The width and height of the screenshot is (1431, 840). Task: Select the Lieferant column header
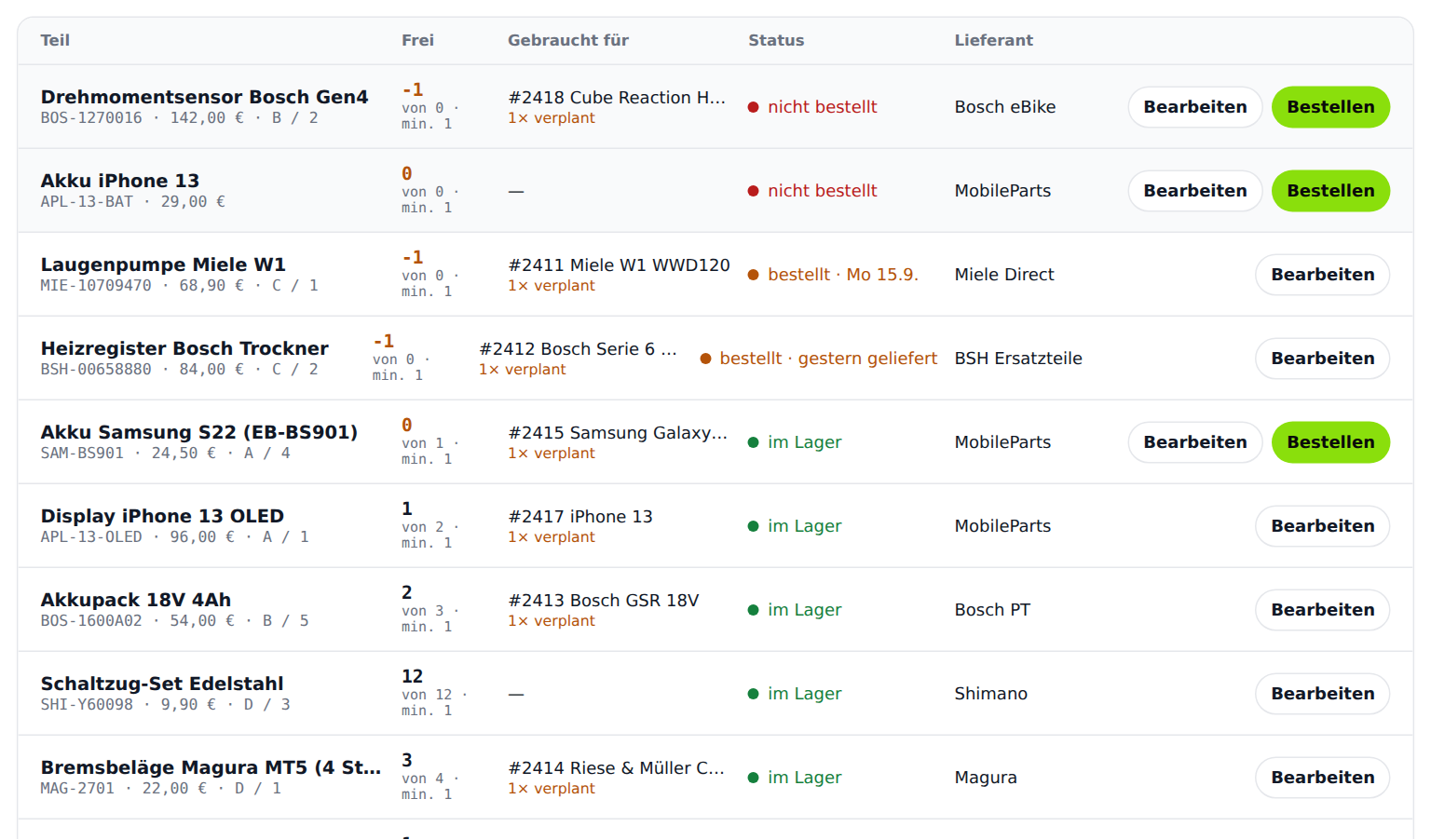coord(993,40)
